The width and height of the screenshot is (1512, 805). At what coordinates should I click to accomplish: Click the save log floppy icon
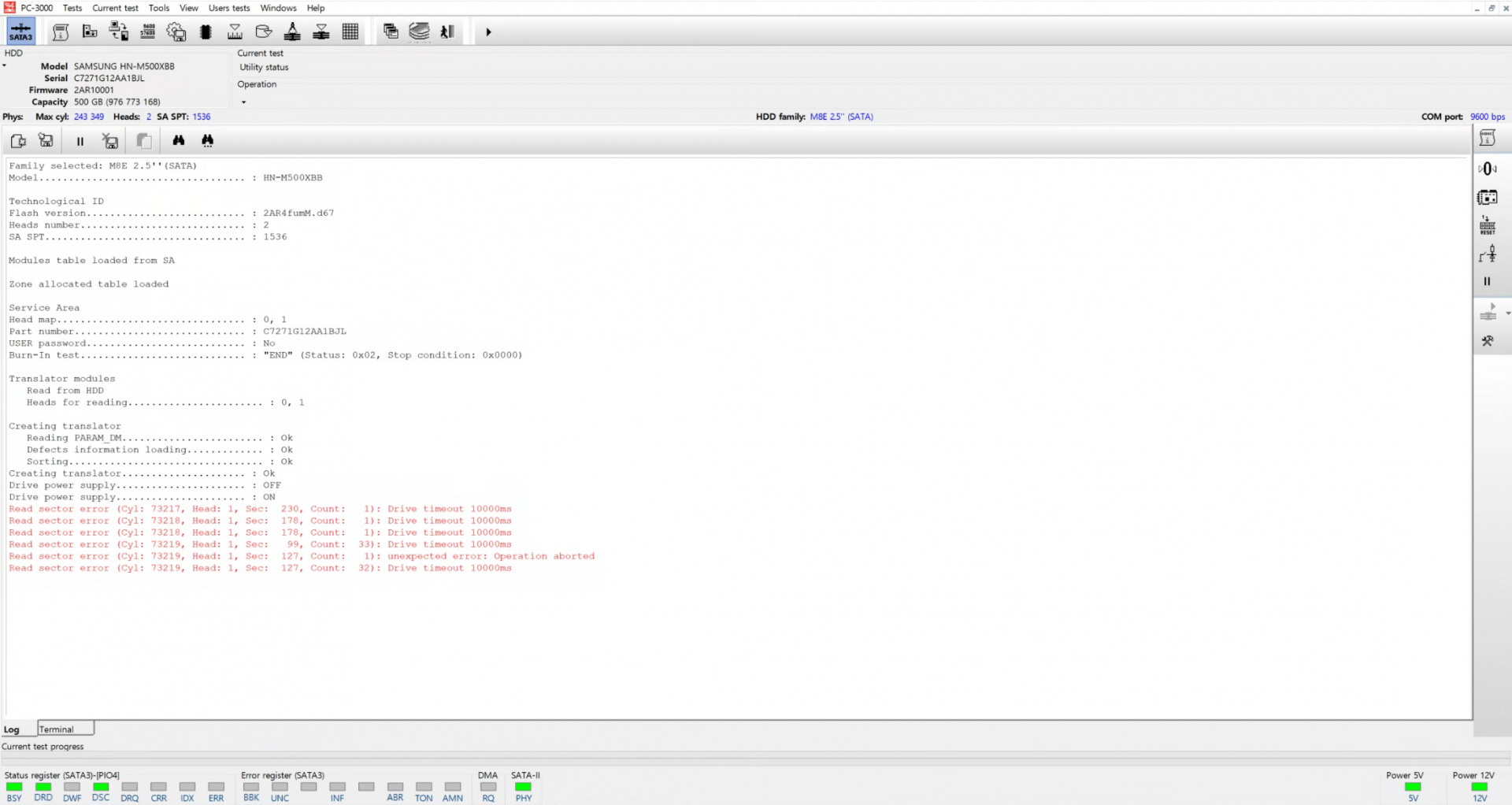coord(46,140)
